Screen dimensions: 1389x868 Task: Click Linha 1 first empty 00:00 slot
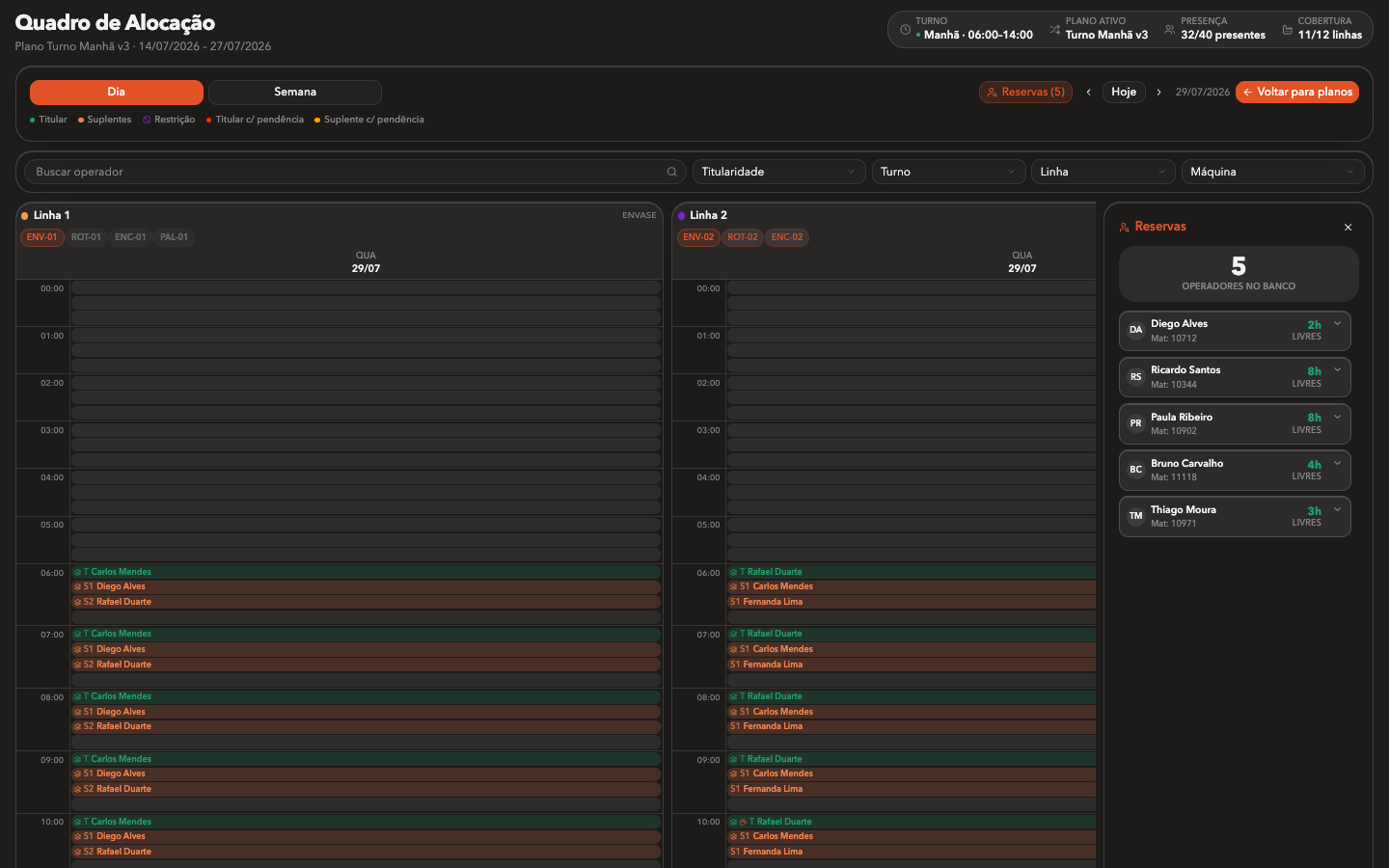pos(366,287)
